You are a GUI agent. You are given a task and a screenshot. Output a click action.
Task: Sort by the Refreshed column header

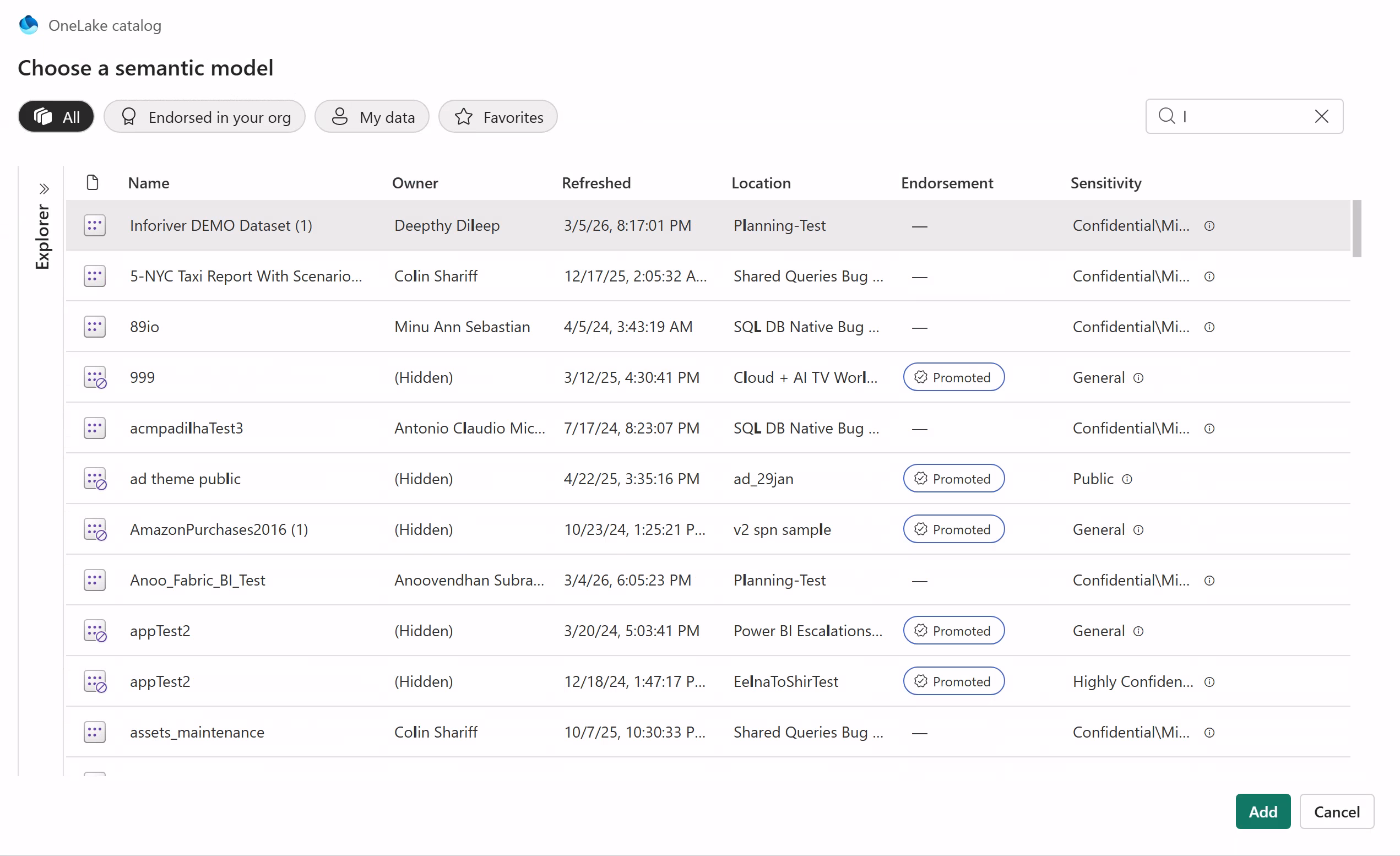point(596,183)
